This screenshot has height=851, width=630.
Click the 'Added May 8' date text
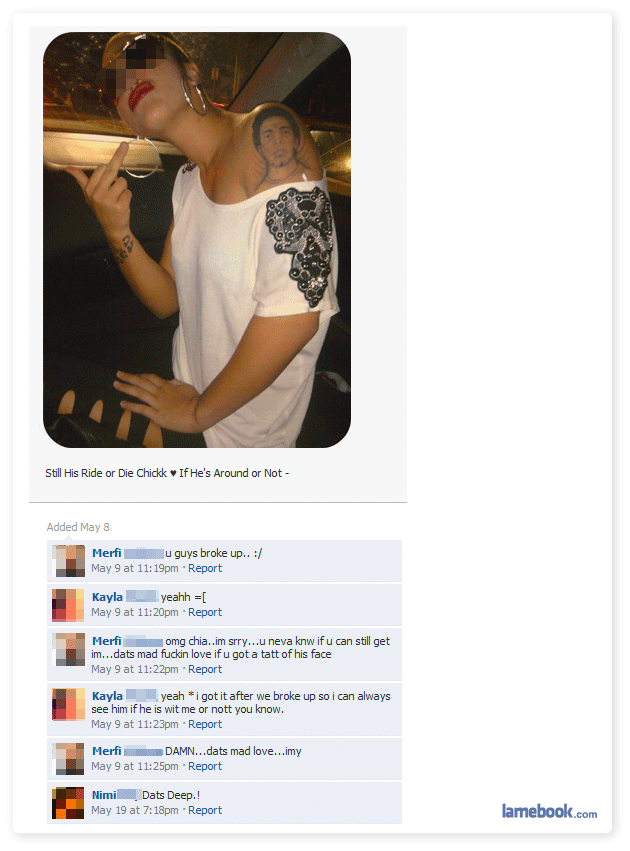tap(78, 527)
